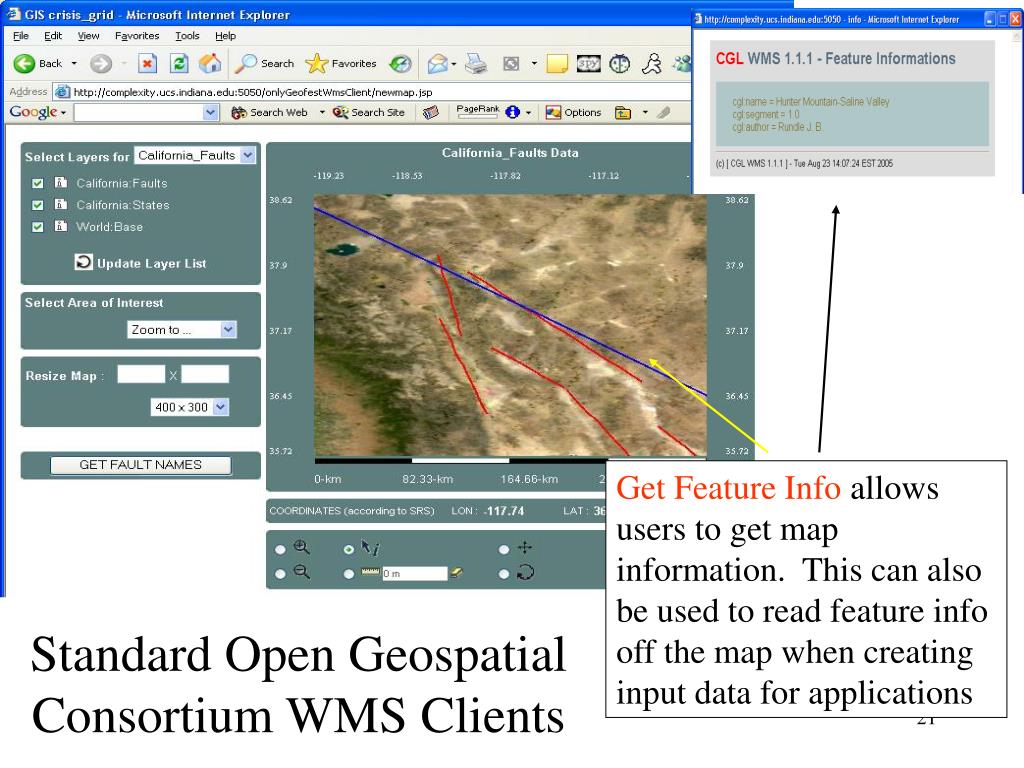Click the Google toolbar Options button
This screenshot has width=1024, height=768.
point(573,112)
